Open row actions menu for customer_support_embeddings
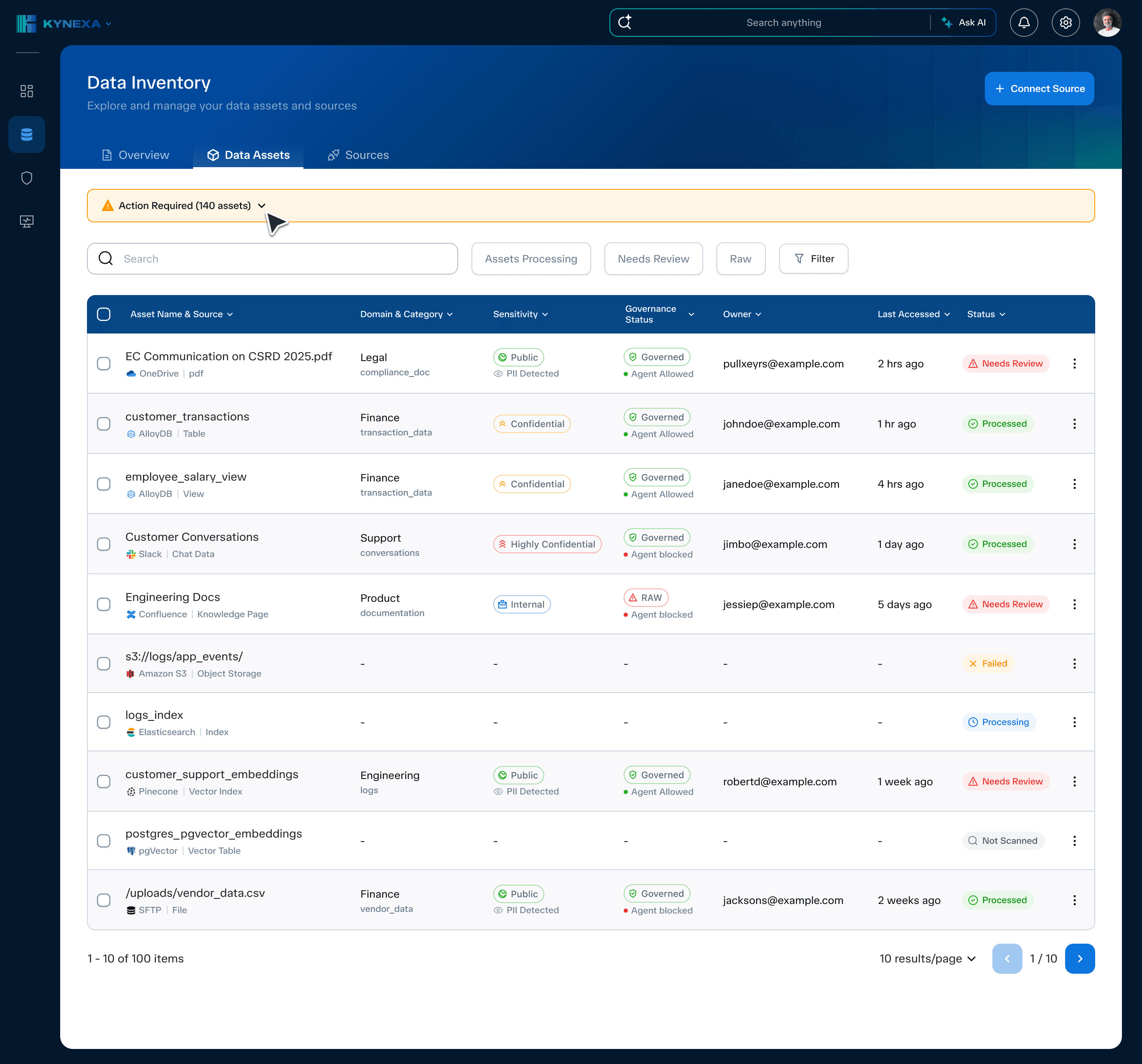Screen dimensions: 1142x1064 tap(1074, 781)
